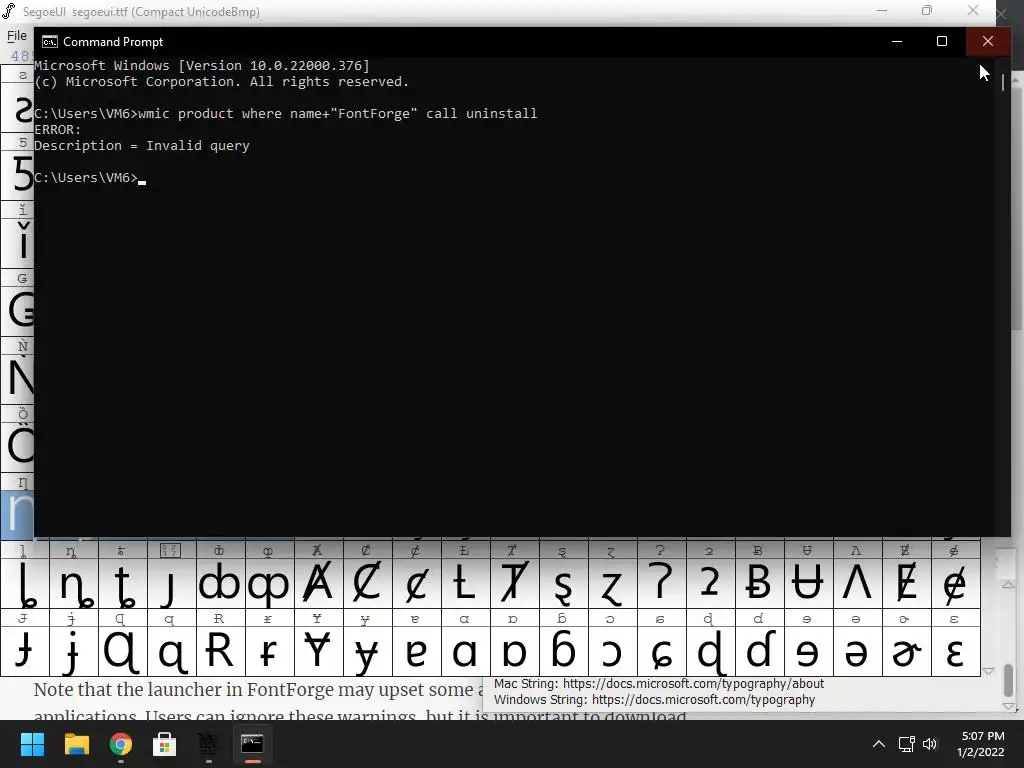Click the 'Note that the launcher in FontForge' text
1024x768 pixels.
tap(258, 690)
